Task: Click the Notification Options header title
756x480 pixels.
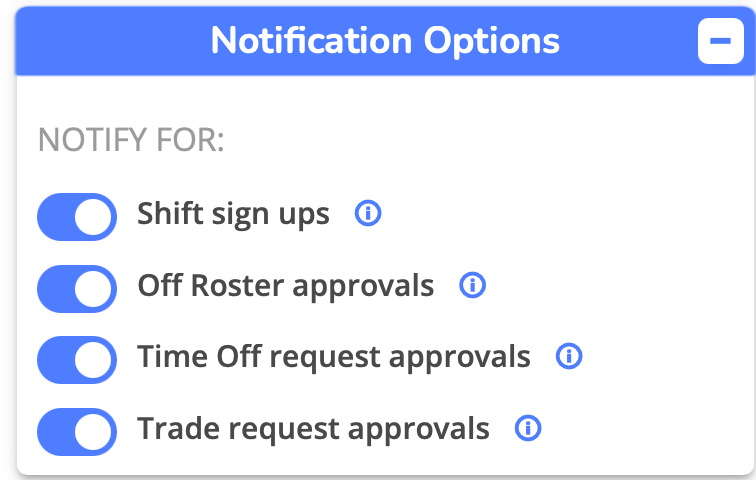Action: tap(385, 41)
